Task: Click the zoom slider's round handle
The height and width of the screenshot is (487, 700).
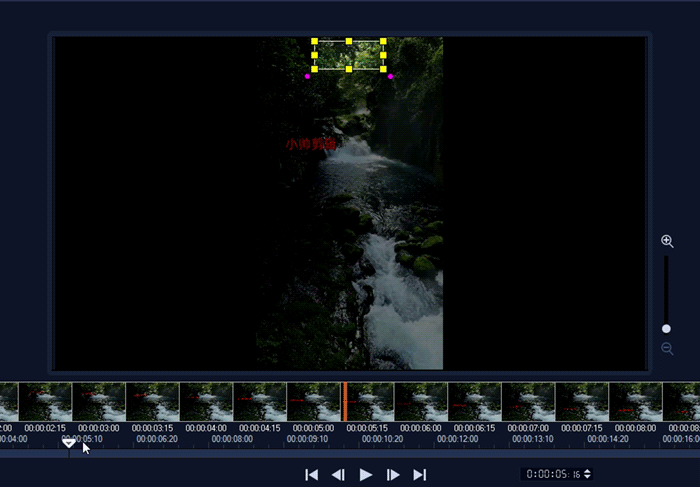Action: 666,329
